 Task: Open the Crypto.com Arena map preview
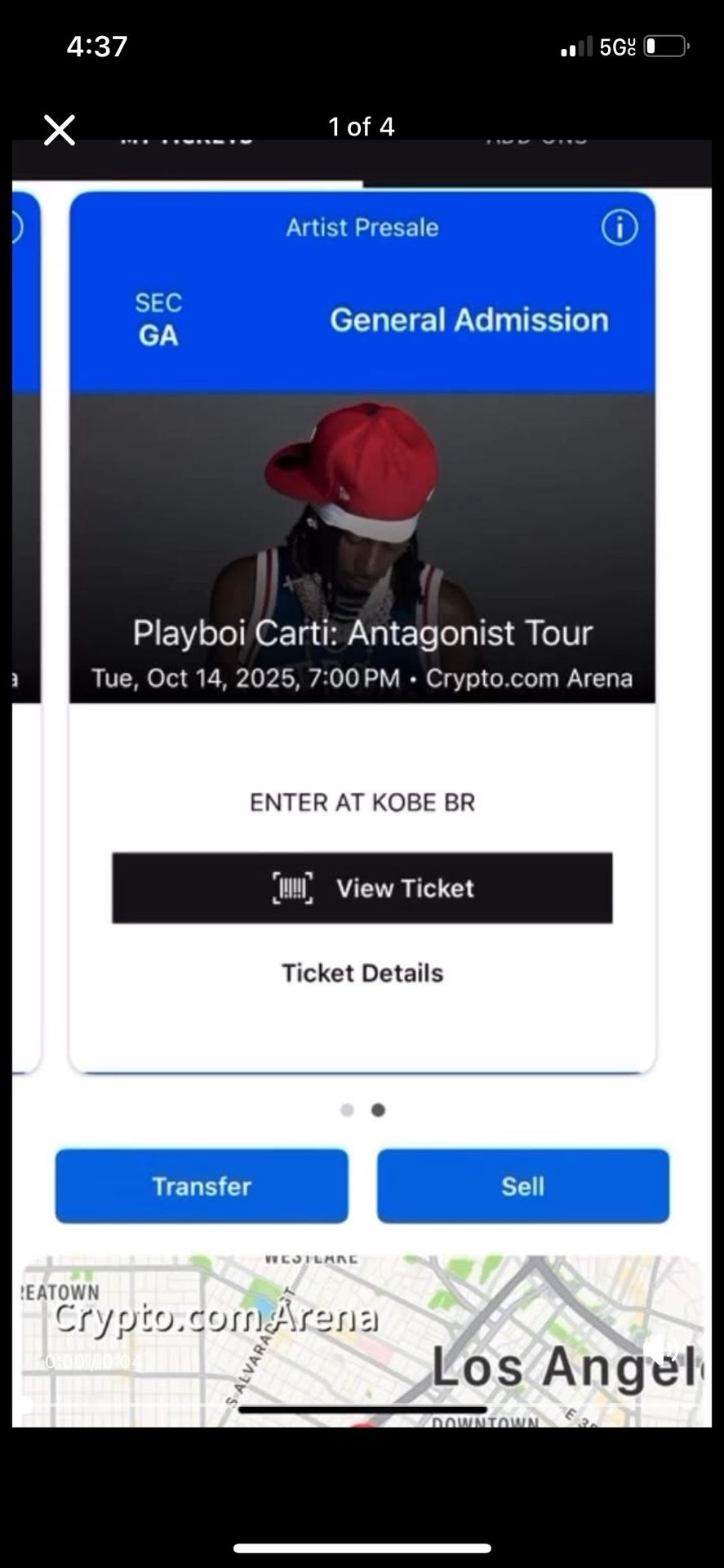[x=362, y=1342]
